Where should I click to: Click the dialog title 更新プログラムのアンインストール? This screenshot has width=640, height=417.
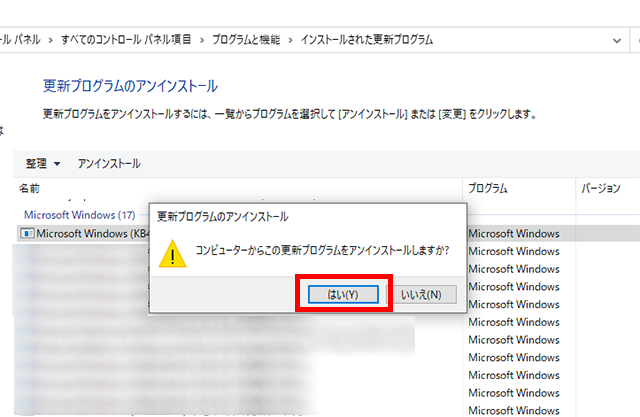click(223, 216)
